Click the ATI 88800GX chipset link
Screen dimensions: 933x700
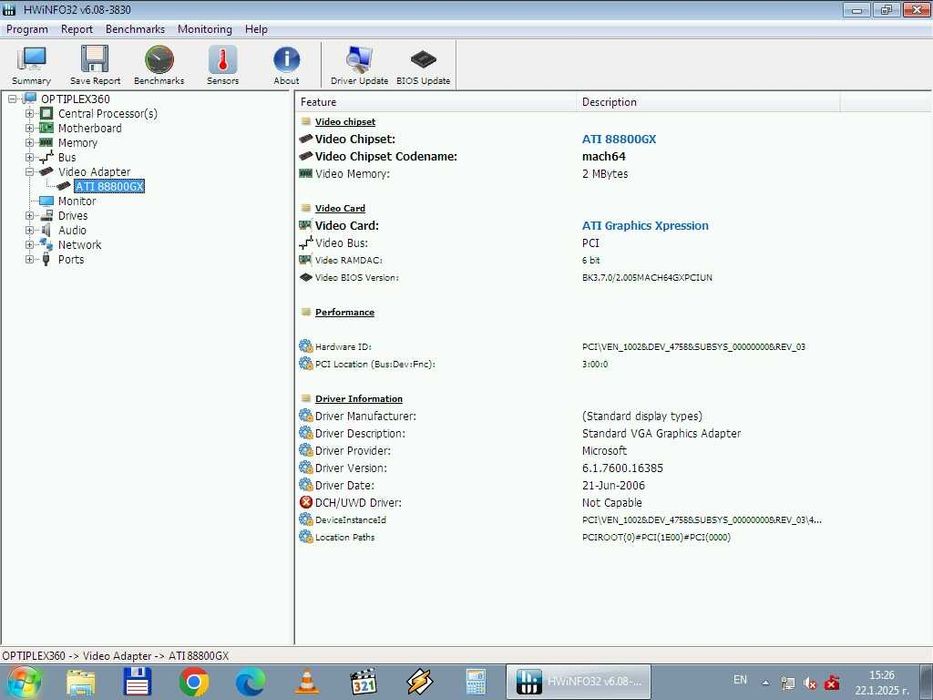coord(619,139)
